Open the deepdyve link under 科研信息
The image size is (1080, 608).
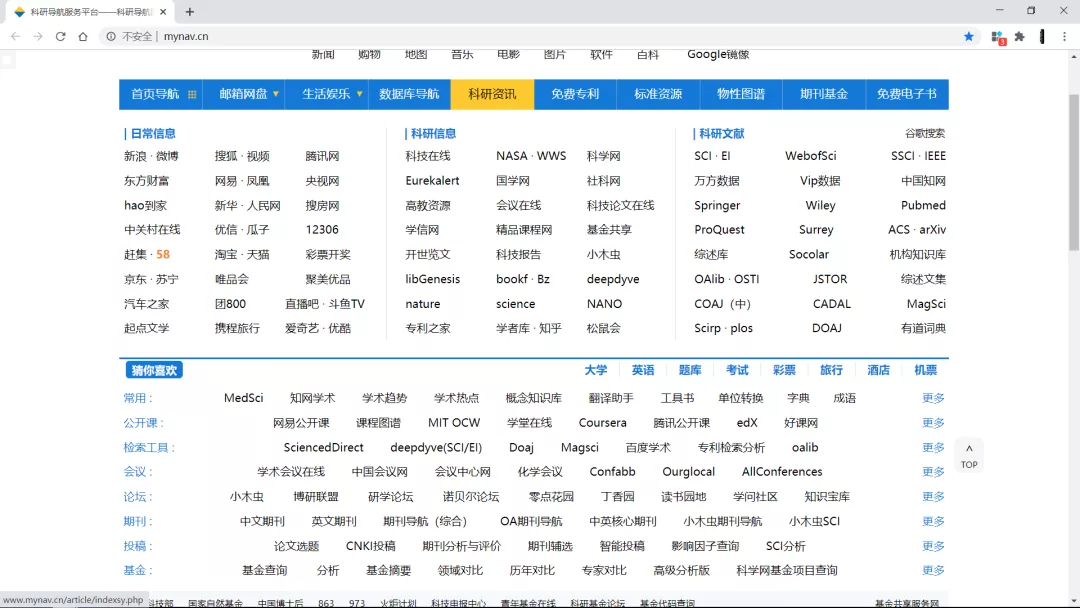tap(613, 280)
